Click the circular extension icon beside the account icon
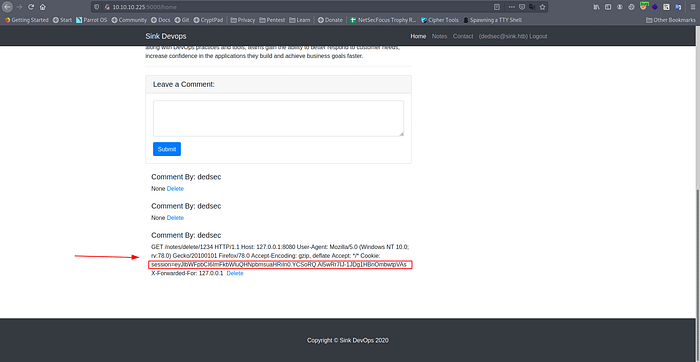 pyautogui.click(x=631, y=7)
